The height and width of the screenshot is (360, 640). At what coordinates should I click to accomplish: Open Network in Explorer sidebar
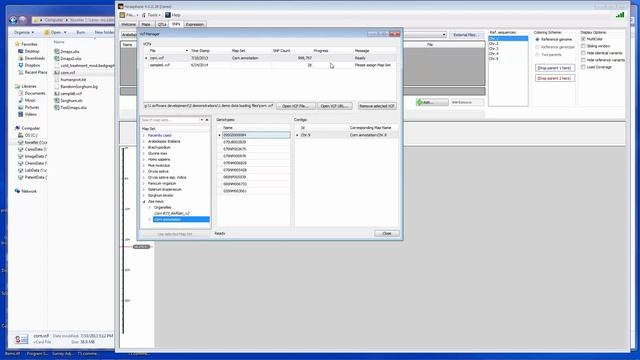coord(29,191)
